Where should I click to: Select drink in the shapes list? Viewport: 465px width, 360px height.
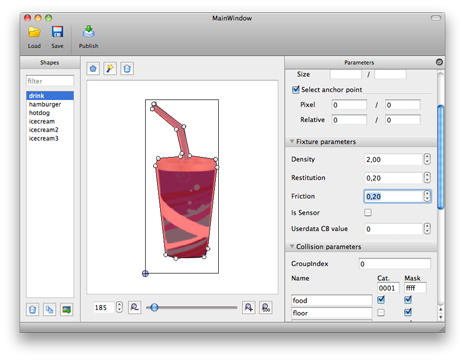tap(50, 96)
